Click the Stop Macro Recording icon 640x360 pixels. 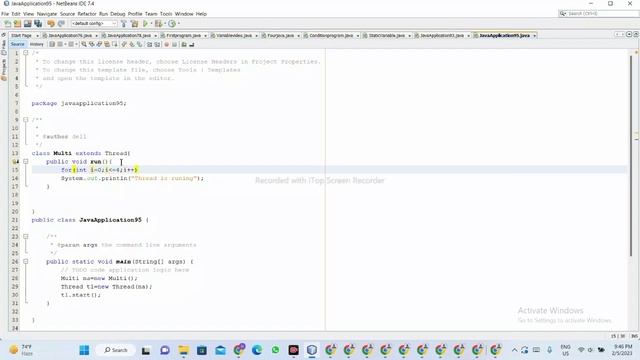click(x=174, y=44)
